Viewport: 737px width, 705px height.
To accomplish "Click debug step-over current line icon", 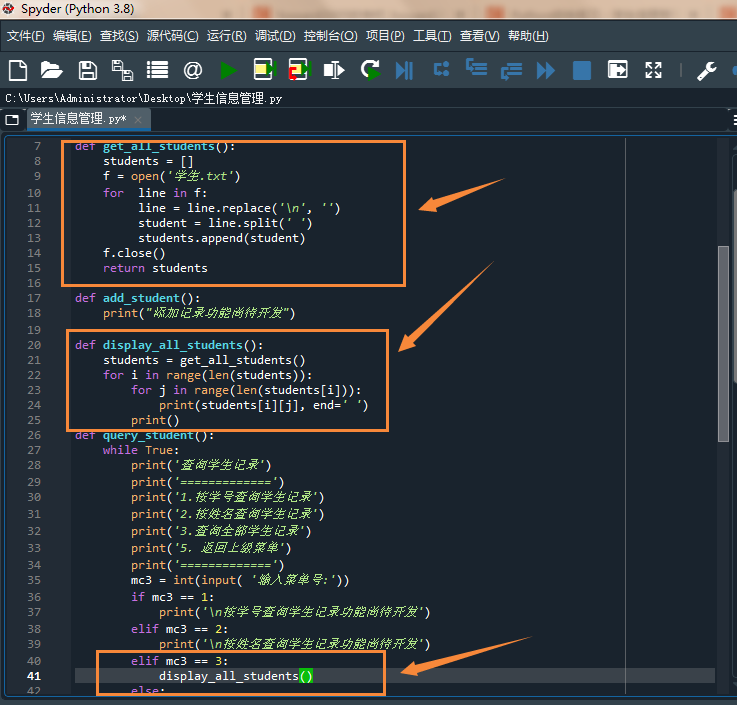I will point(441,69).
